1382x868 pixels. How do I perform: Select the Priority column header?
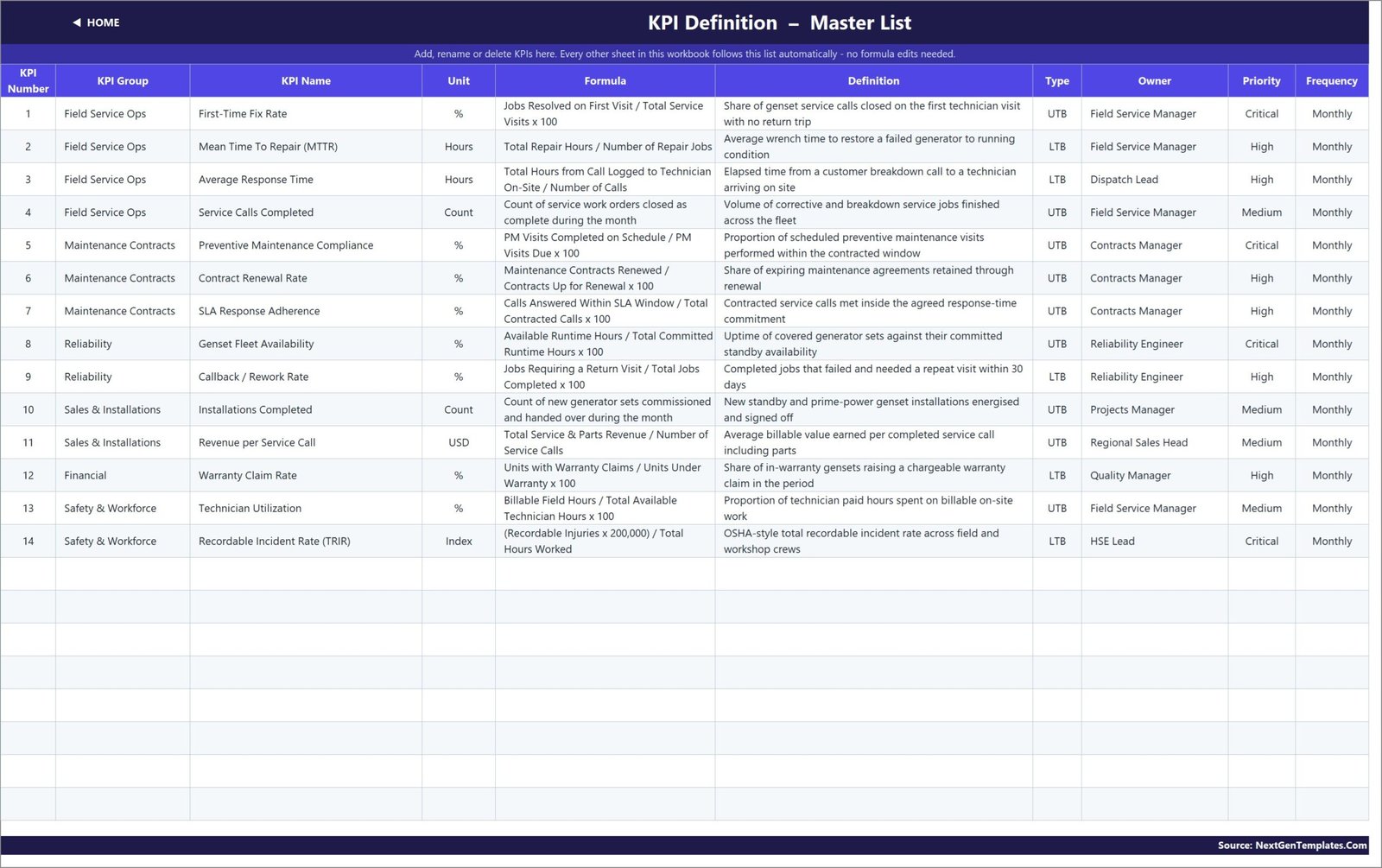1262,80
